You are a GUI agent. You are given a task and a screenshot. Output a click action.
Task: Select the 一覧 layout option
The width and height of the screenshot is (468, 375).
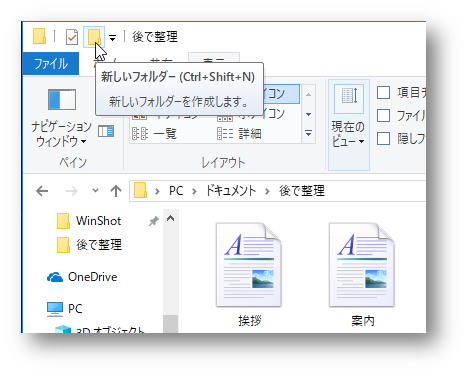click(154, 134)
